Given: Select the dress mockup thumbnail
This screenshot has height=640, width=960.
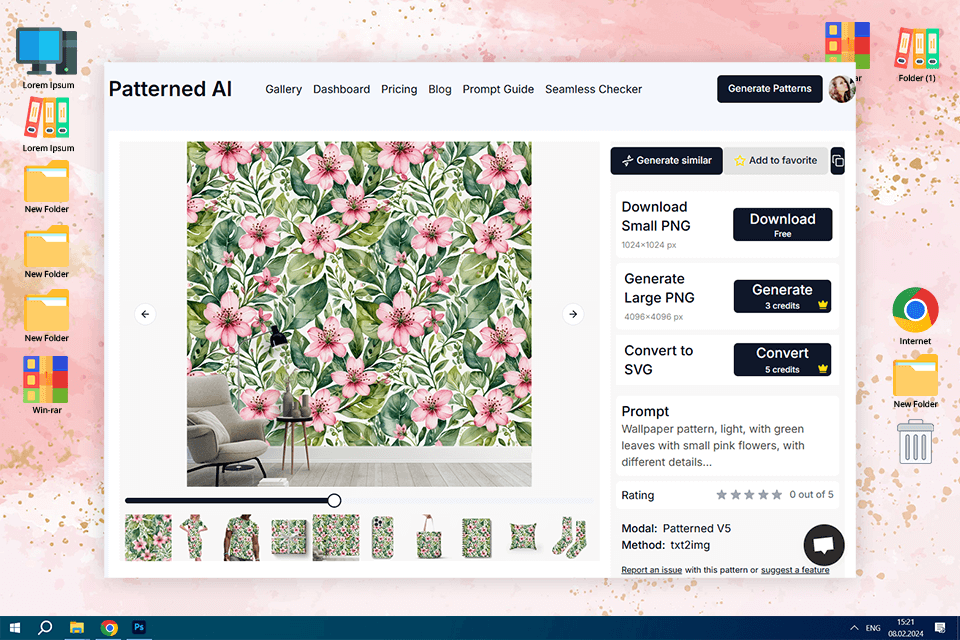Looking at the screenshot, I should point(195,538).
